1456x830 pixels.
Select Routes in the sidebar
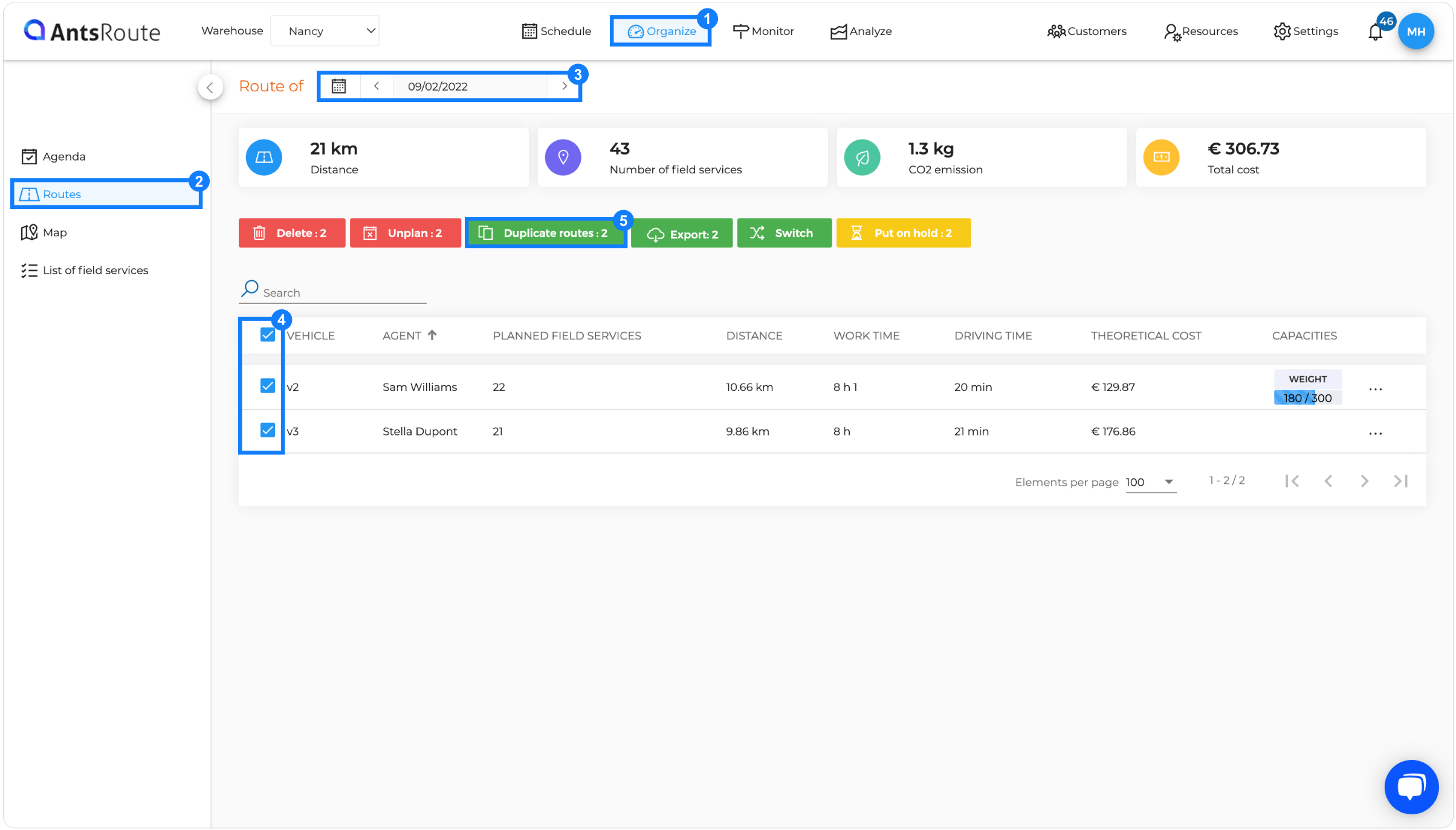click(x=106, y=194)
